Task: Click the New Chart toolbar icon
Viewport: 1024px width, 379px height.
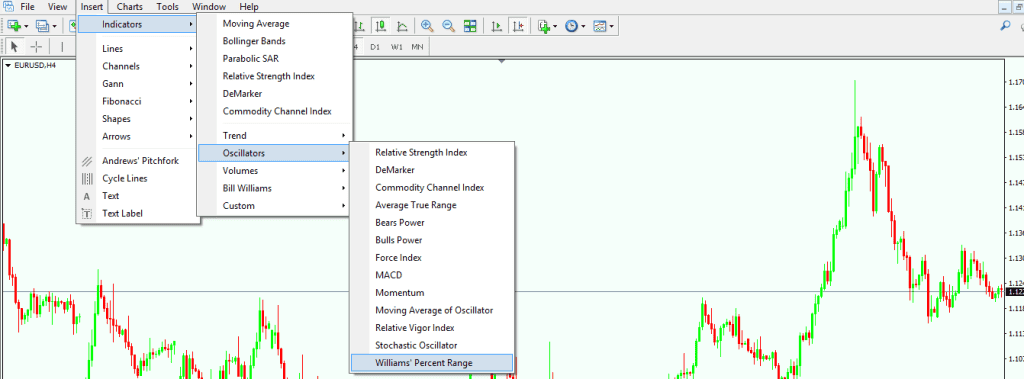Action: click(x=14, y=26)
